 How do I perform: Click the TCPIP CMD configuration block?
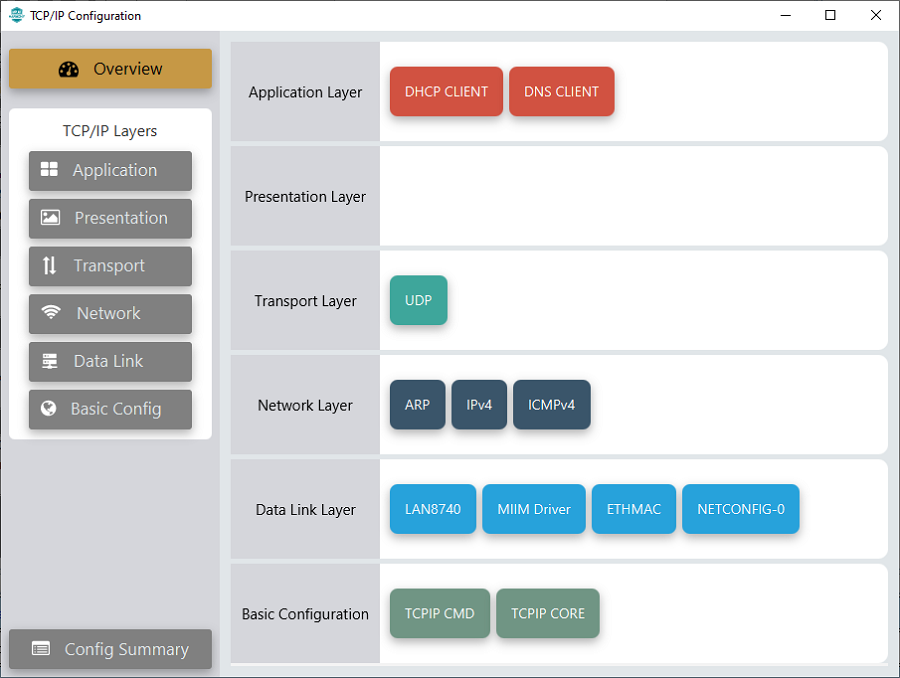pyautogui.click(x=439, y=614)
